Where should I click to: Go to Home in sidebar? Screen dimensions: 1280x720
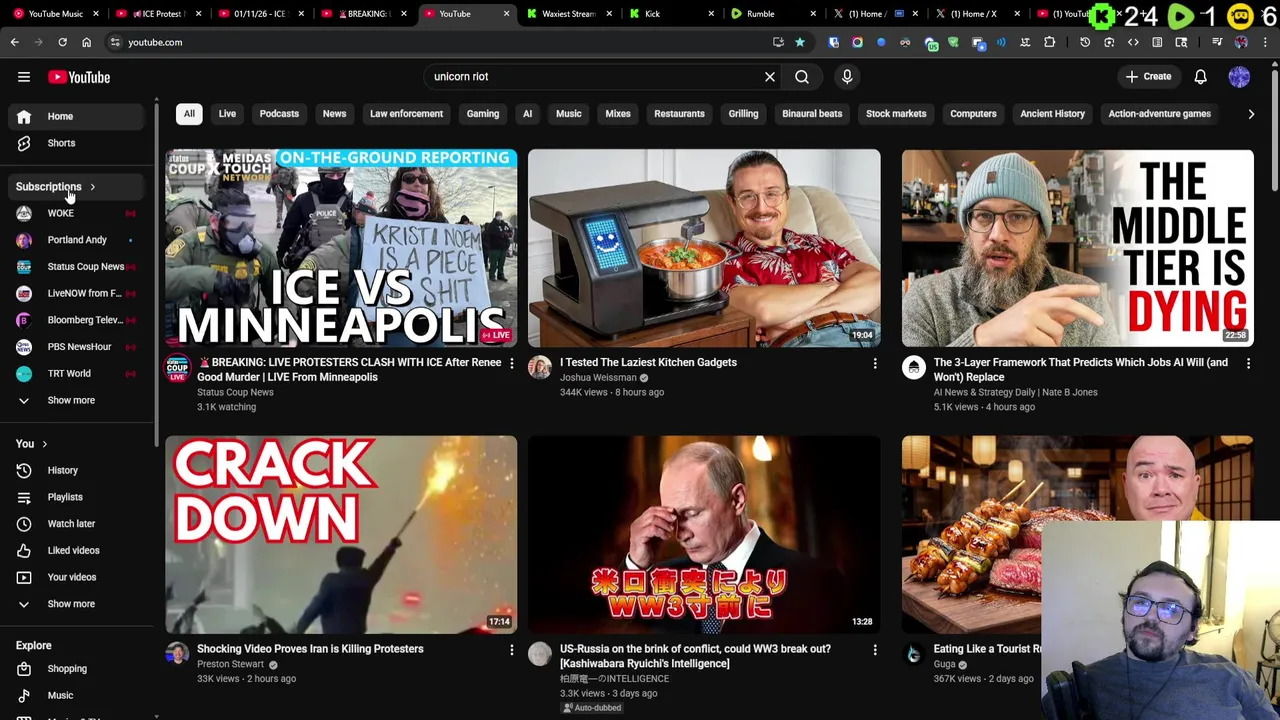[x=76, y=116]
